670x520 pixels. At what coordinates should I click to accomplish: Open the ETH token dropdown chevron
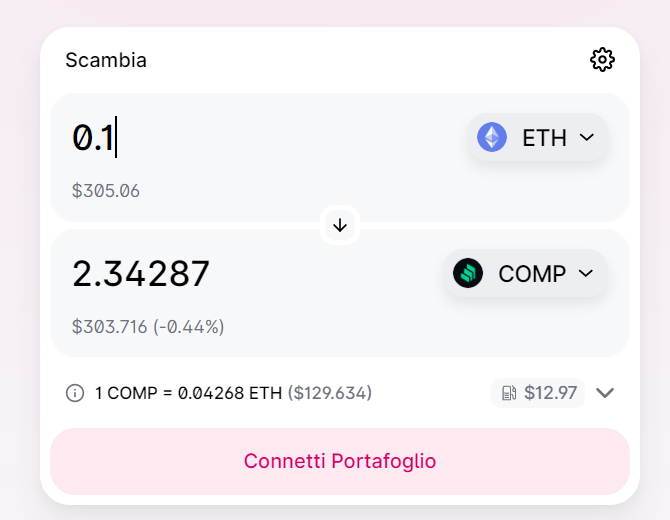click(587, 137)
